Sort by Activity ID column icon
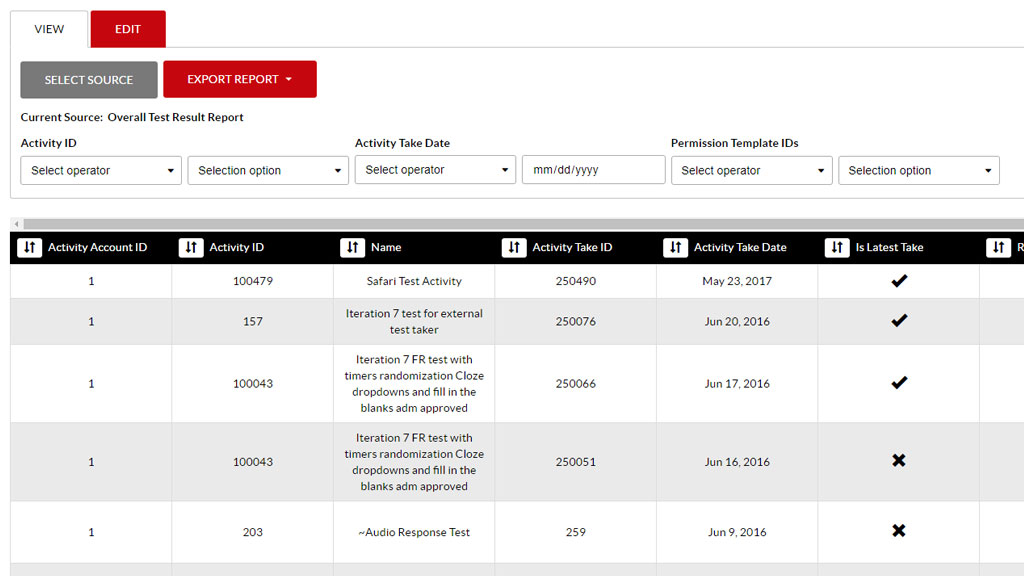Screen dimensions: 1024x576 coord(191,248)
